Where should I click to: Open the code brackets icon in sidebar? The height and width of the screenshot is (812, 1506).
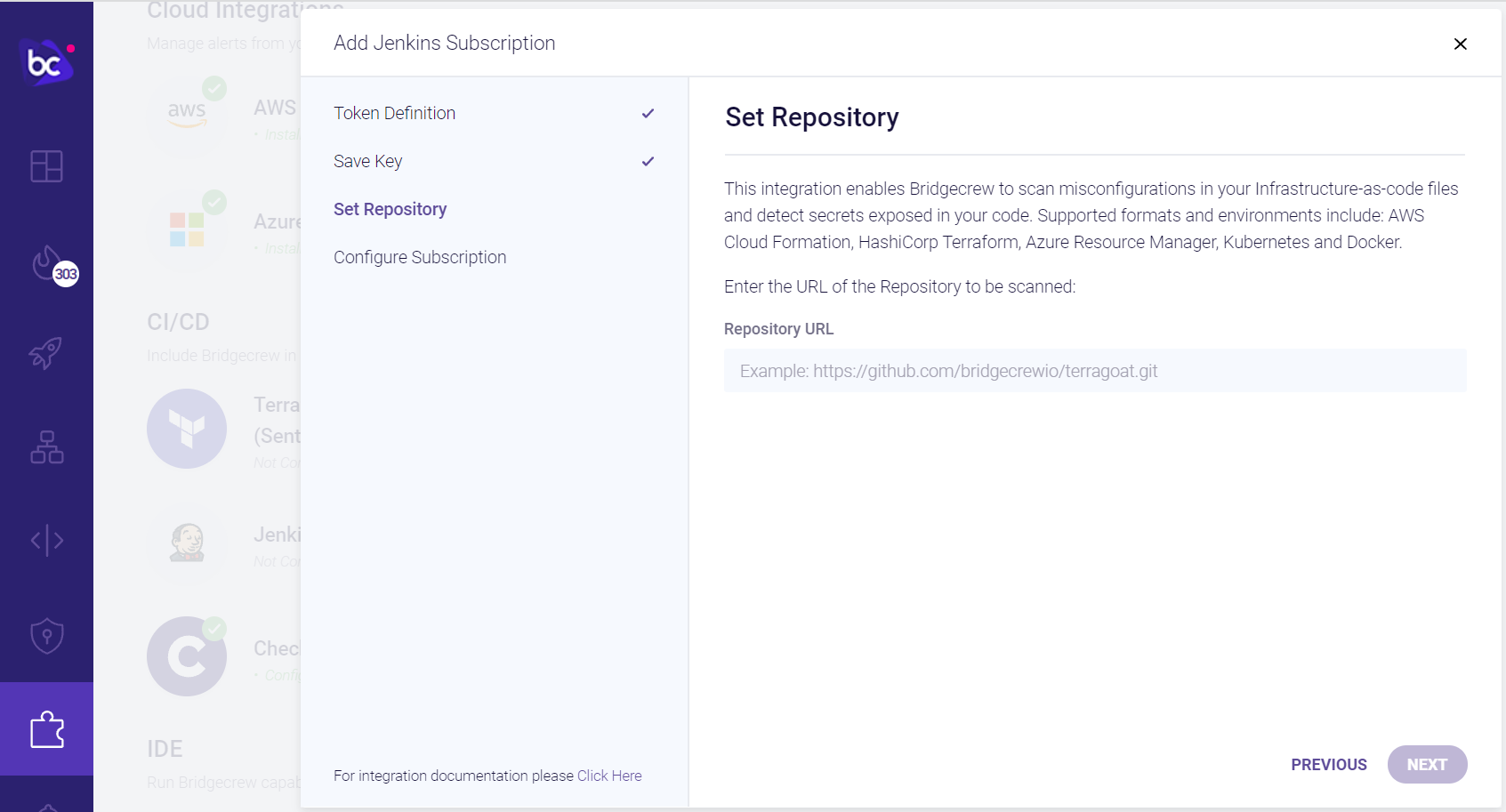pyautogui.click(x=46, y=540)
